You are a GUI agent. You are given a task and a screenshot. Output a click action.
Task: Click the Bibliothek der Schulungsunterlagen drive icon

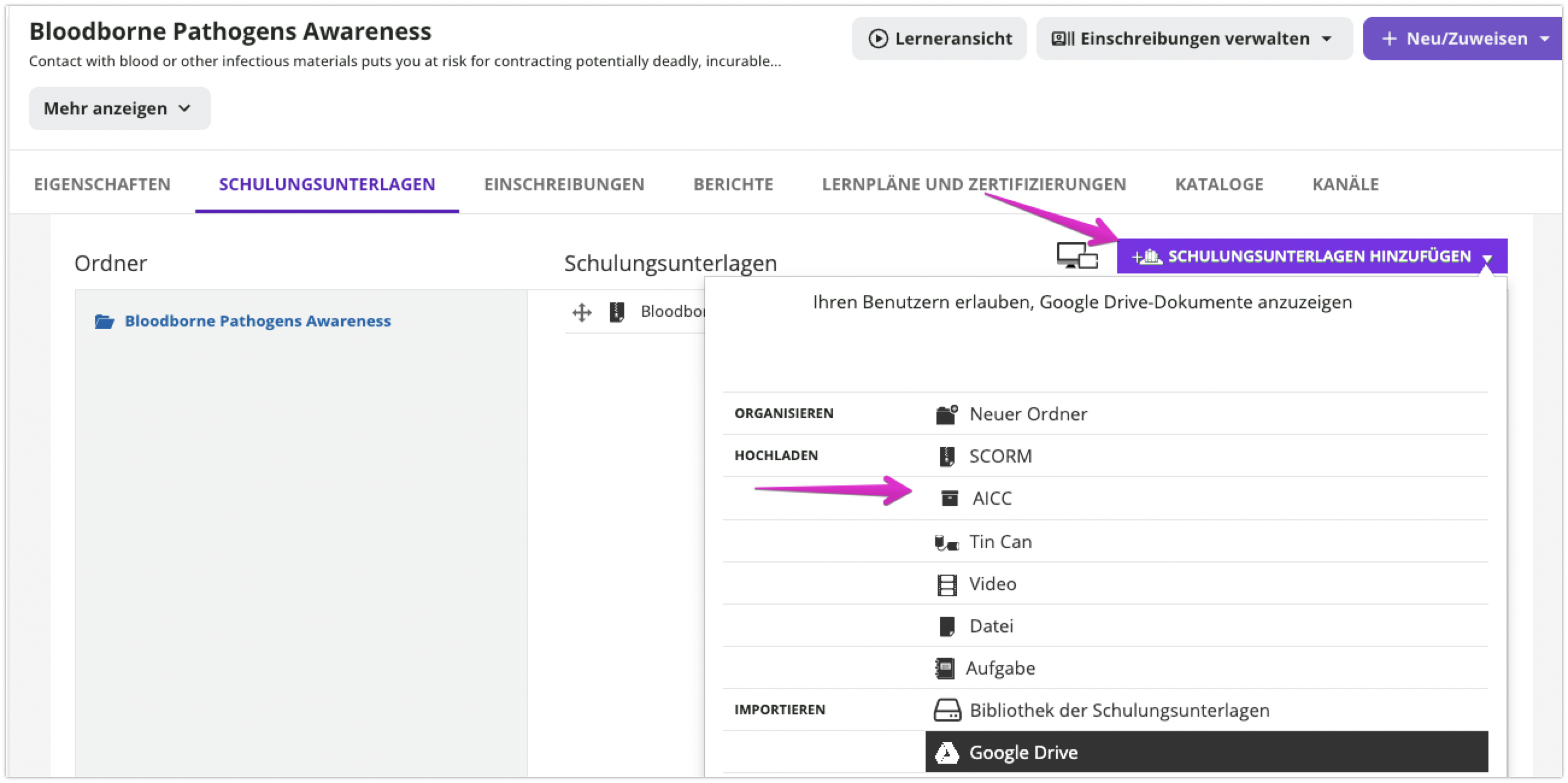pyautogui.click(x=947, y=710)
